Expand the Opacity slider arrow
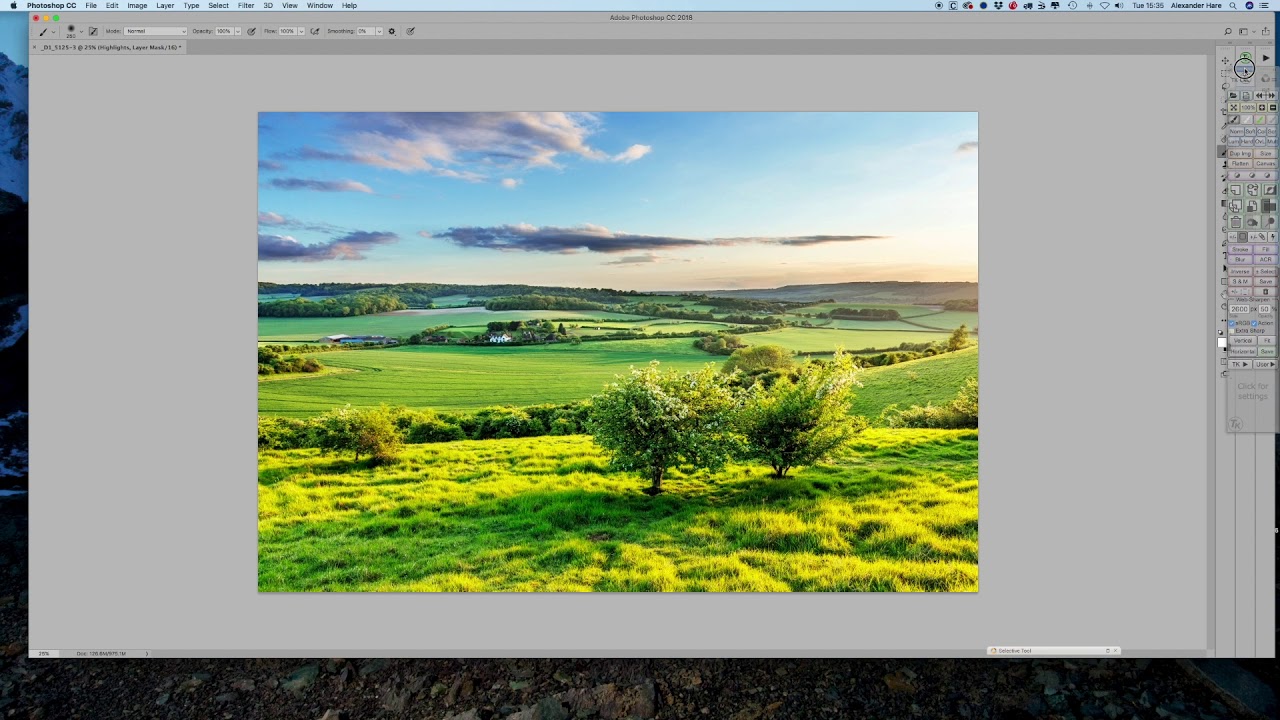The height and width of the screenshot is (720, 1280). coord(238,31)
